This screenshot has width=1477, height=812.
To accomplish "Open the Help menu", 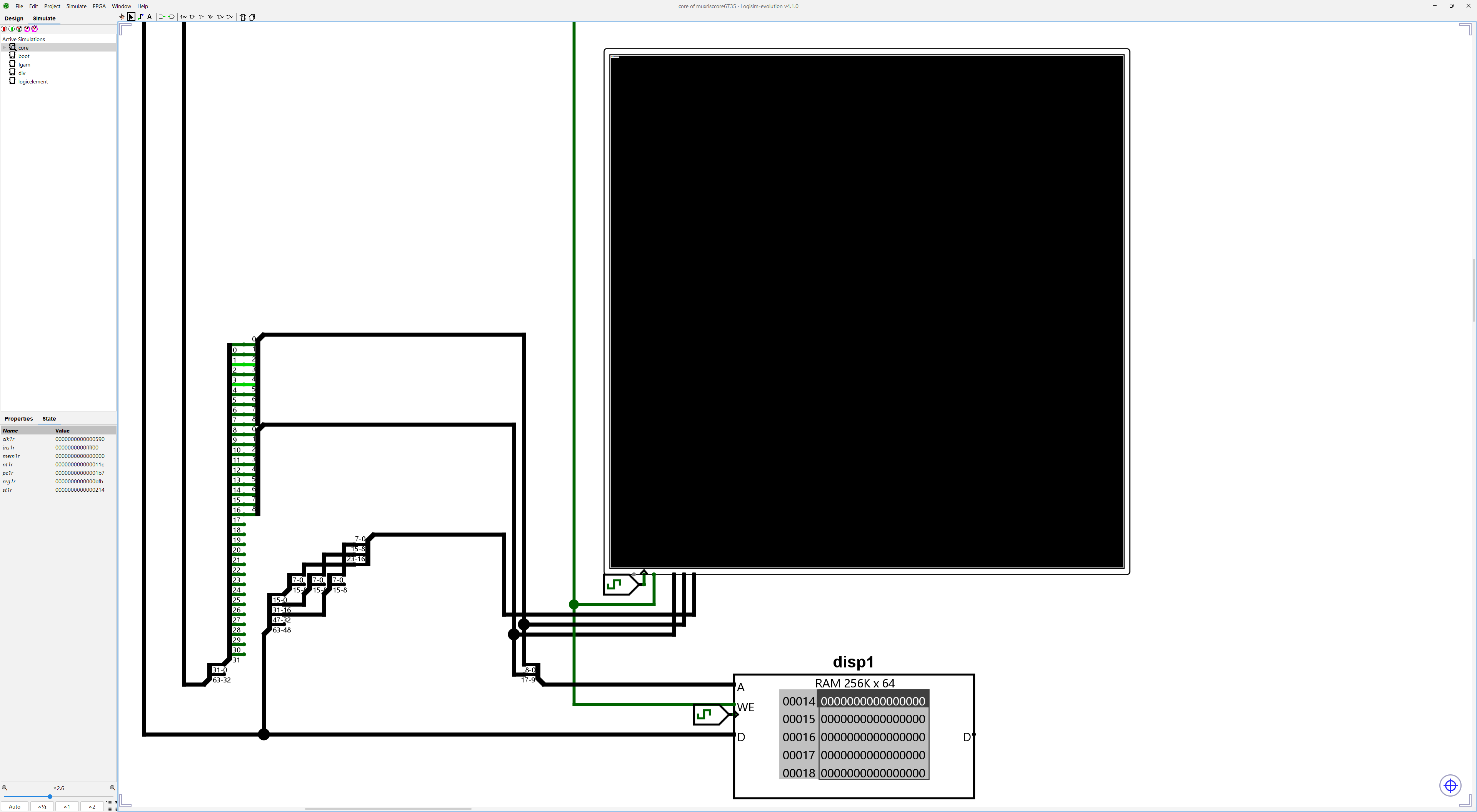I will 143,6.
